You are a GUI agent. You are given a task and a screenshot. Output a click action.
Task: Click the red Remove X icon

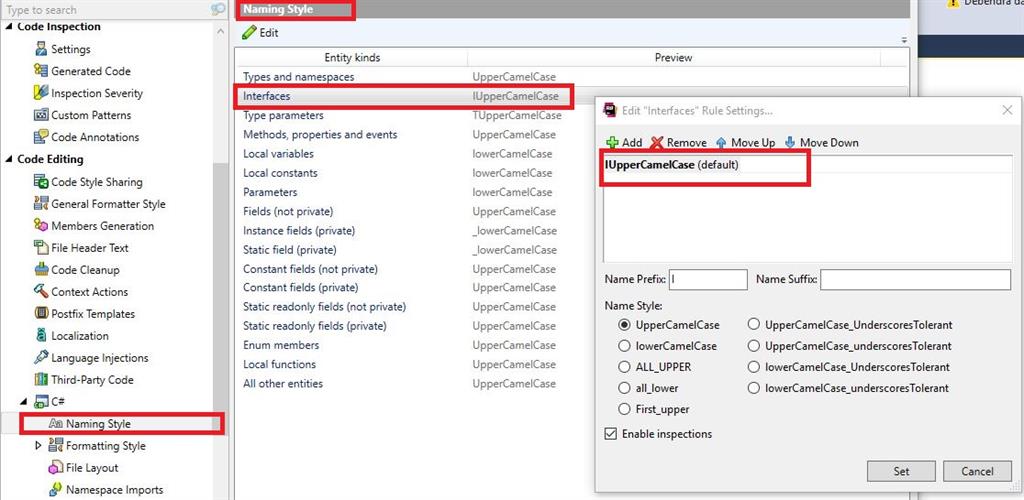pyautogui.click(x=657, y=143)
